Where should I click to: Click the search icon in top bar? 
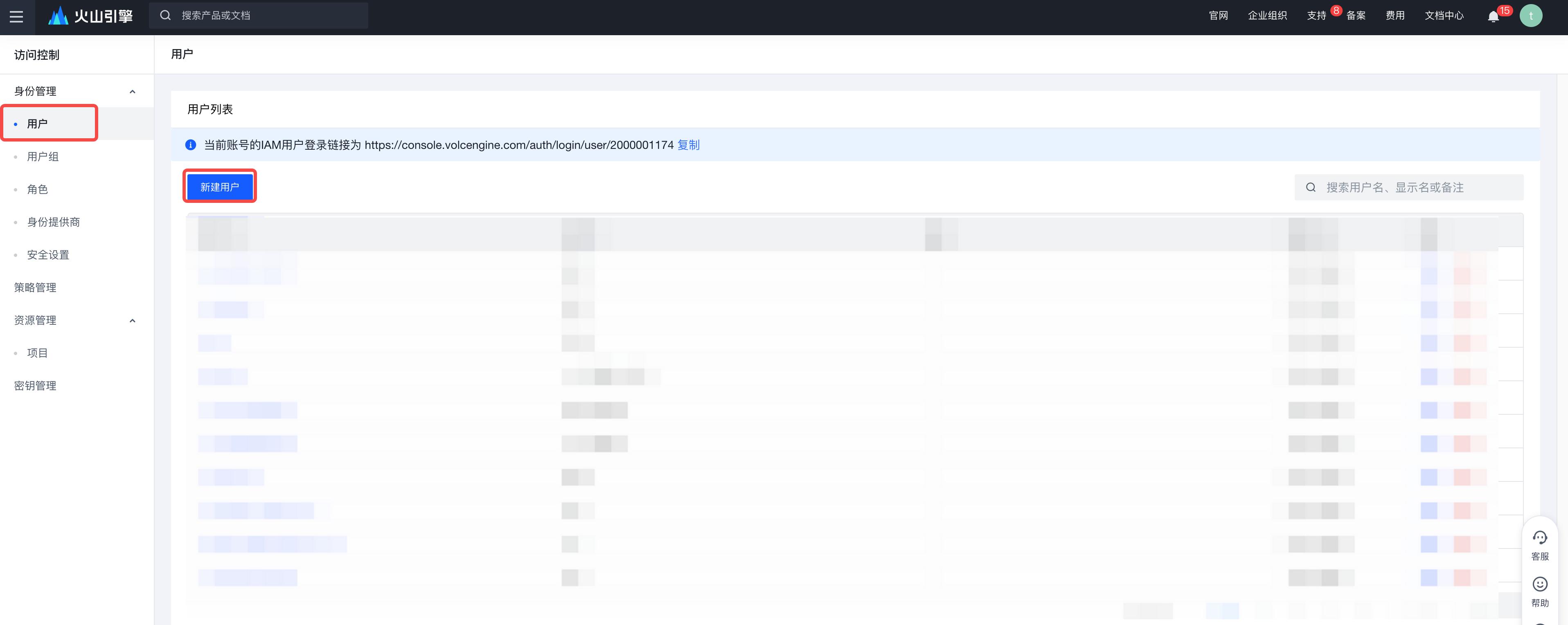click(x=165, y=15)
